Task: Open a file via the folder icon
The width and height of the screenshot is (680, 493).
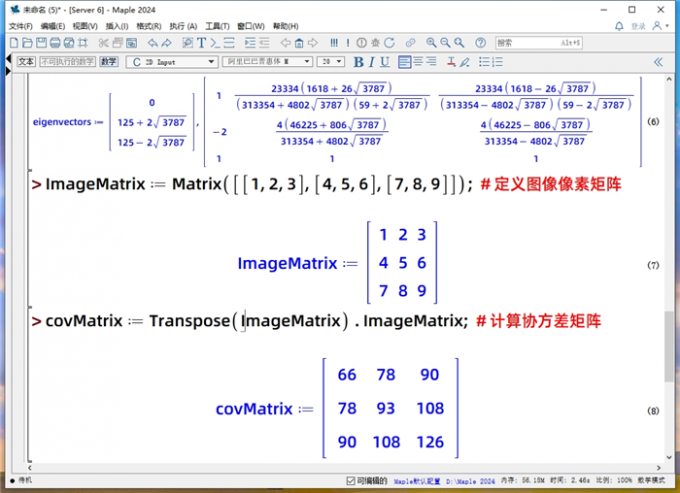Action: pyautogui.click(x=27, y=42)
